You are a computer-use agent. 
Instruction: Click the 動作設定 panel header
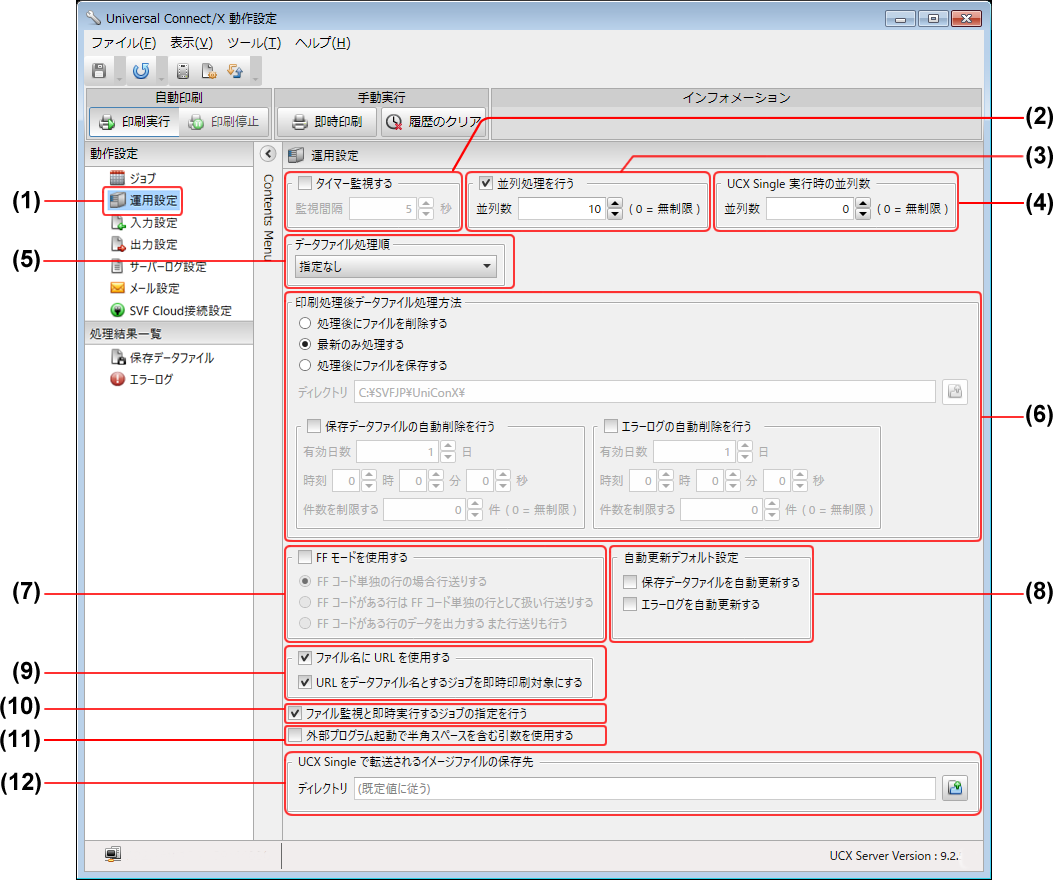169,154
